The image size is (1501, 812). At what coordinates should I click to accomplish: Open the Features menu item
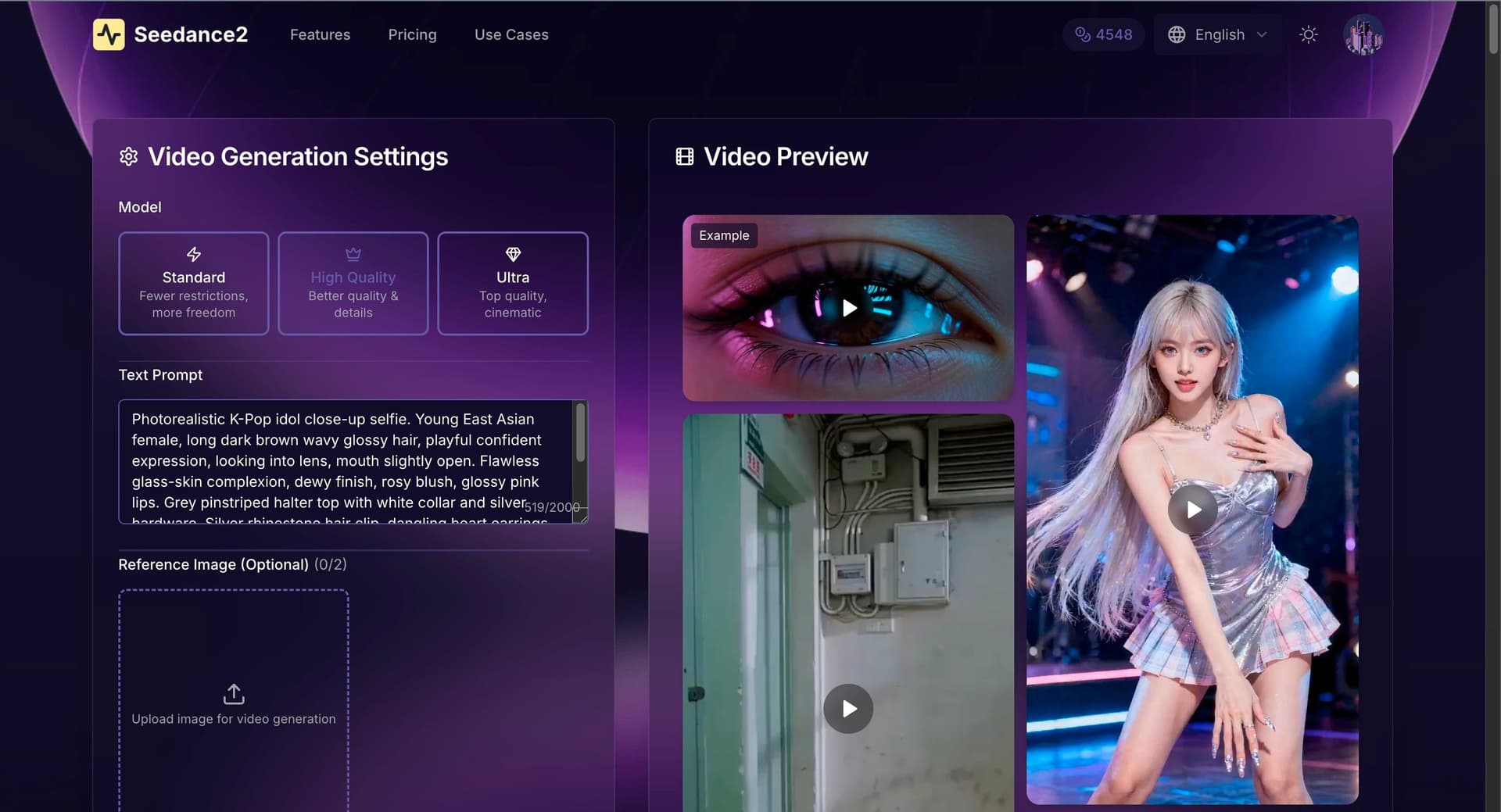point(320,34)
